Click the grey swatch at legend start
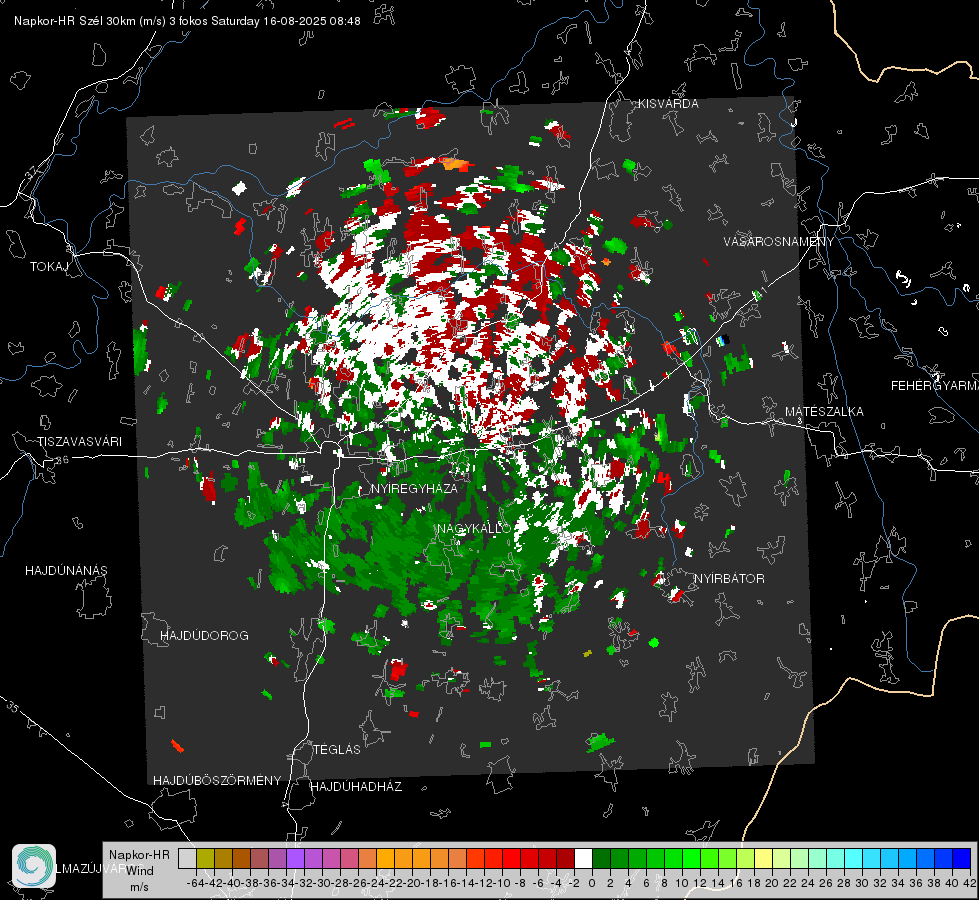The height and width of the screenshot is (900, 979). pyautogui.click(x=187, y=859)
